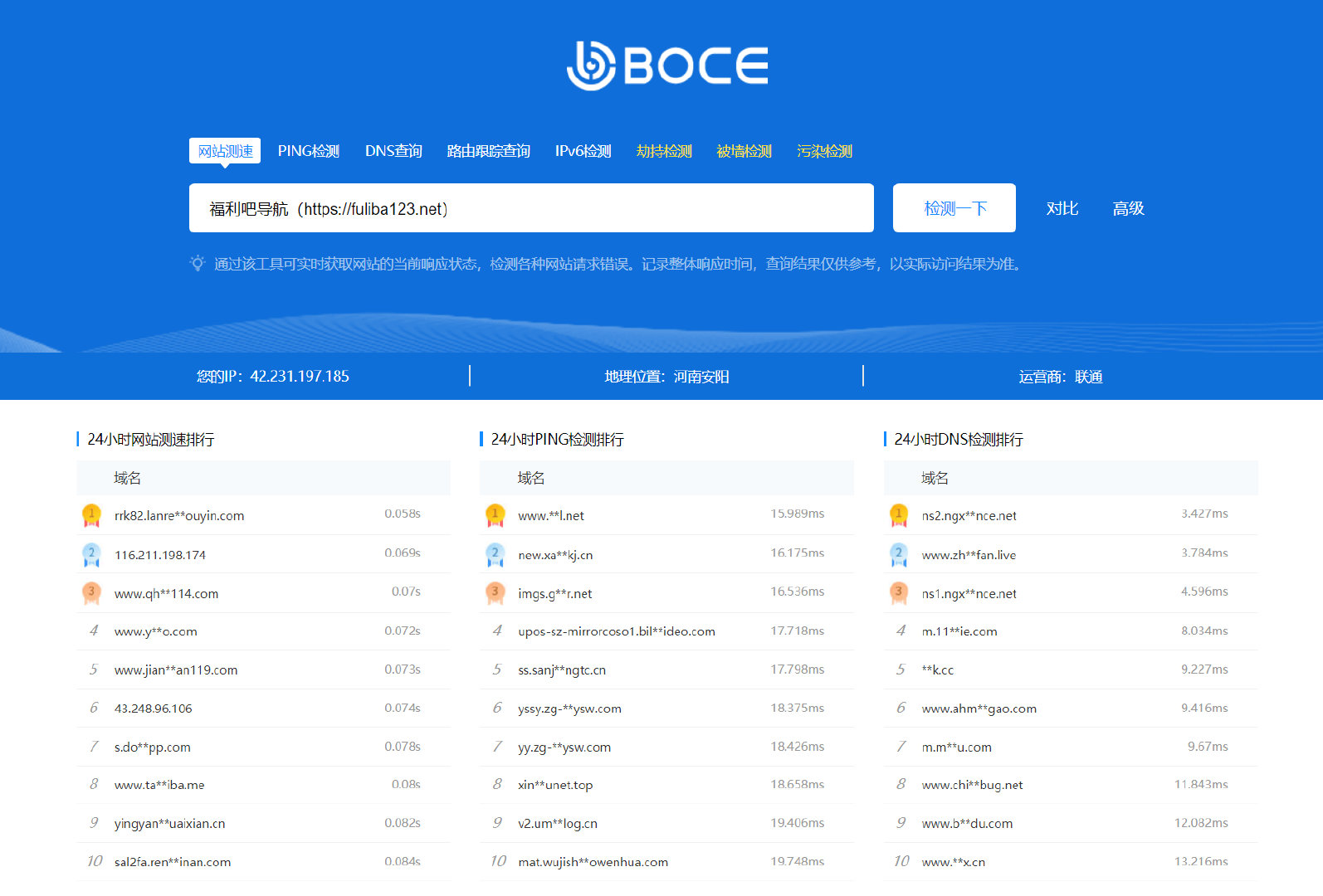The image size is (1323, 896).
Task: Switch to PING检测 tab
Action: point(309,151)
